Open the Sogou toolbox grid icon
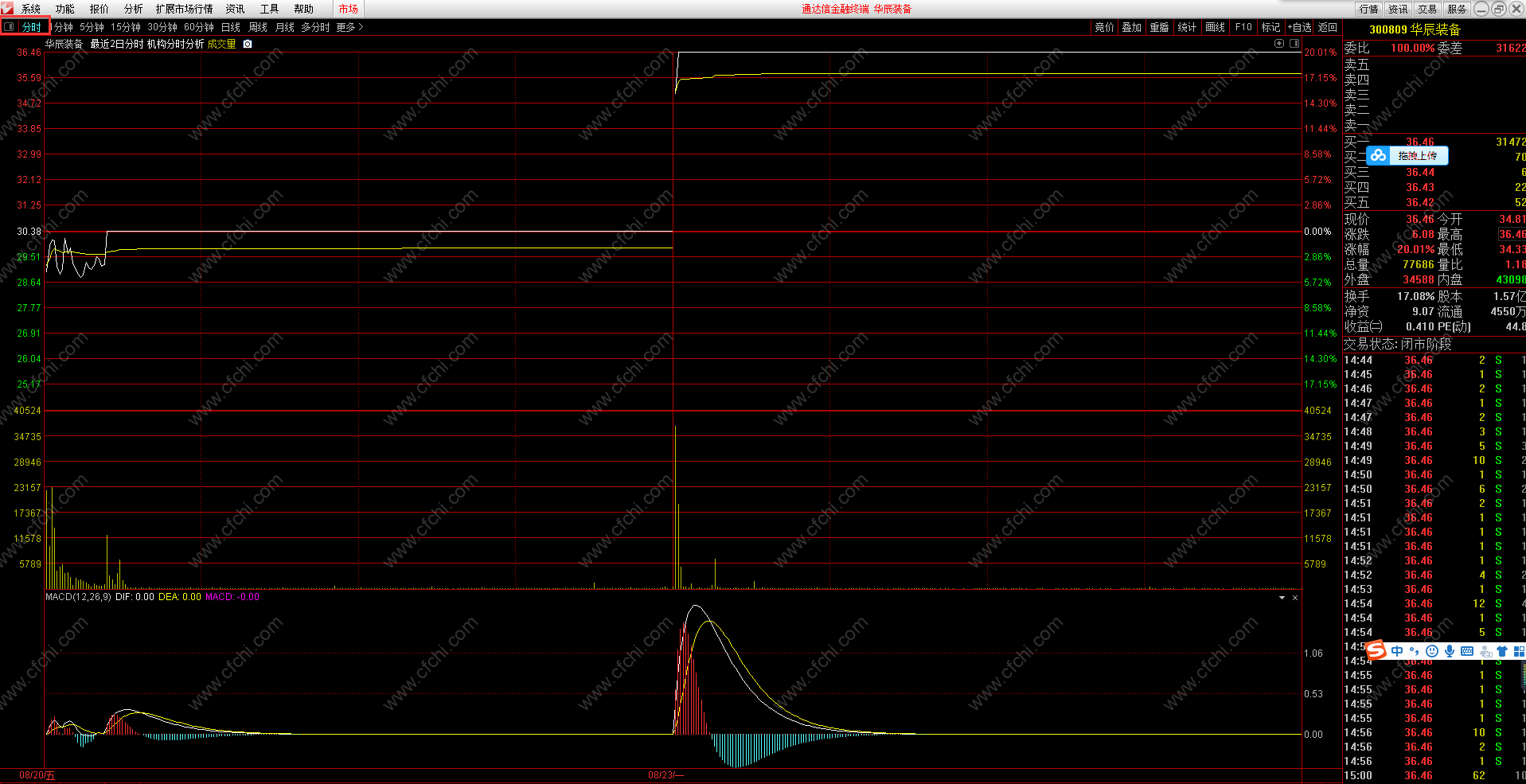The image size is (1526, 784). (1519, 651)
